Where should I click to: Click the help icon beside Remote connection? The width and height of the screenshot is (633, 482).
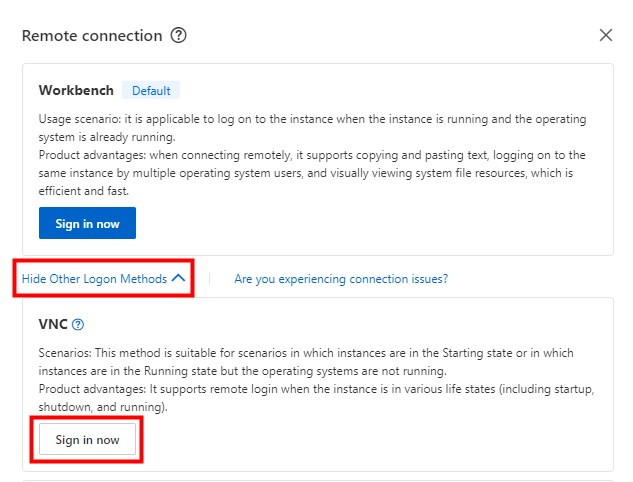pos(179,36)
